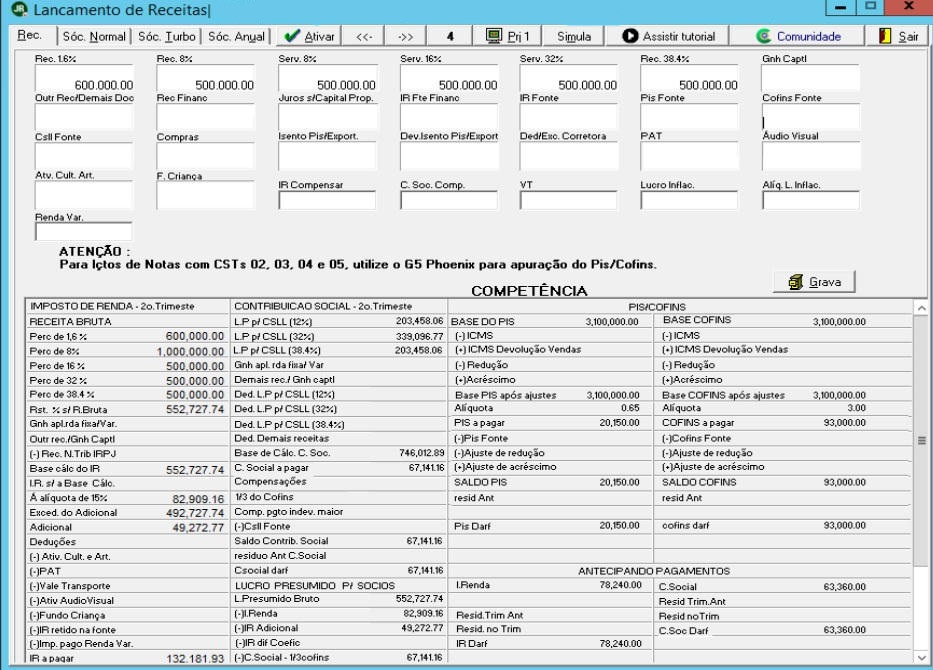933x670 pixels.
Task: Go to next record with ->> button
Action: pos(405,36)
